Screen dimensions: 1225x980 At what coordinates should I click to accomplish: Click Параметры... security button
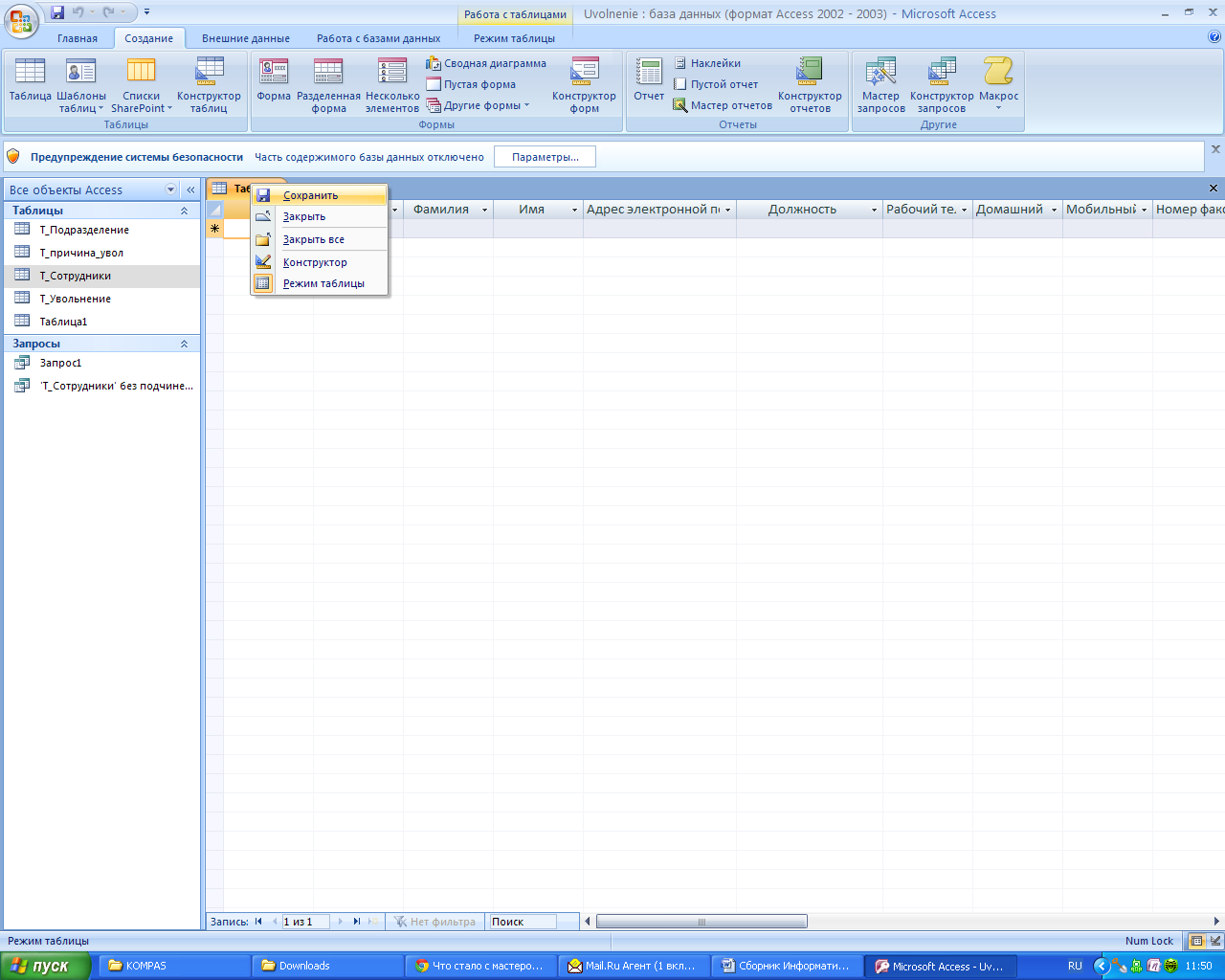pyautogui.click(x=545, y=157)
